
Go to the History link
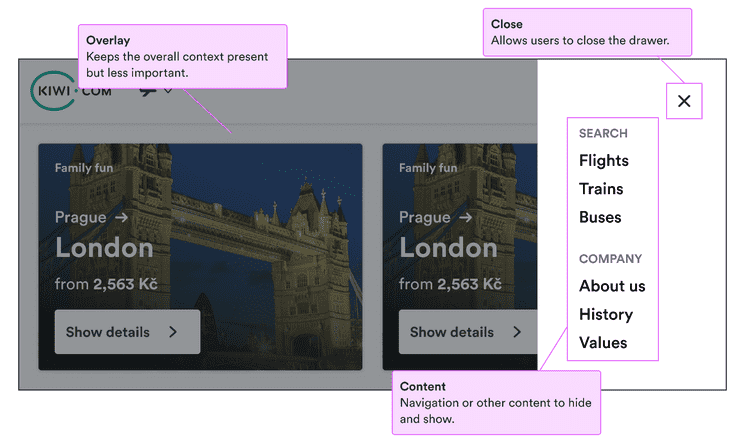[605, 314]
